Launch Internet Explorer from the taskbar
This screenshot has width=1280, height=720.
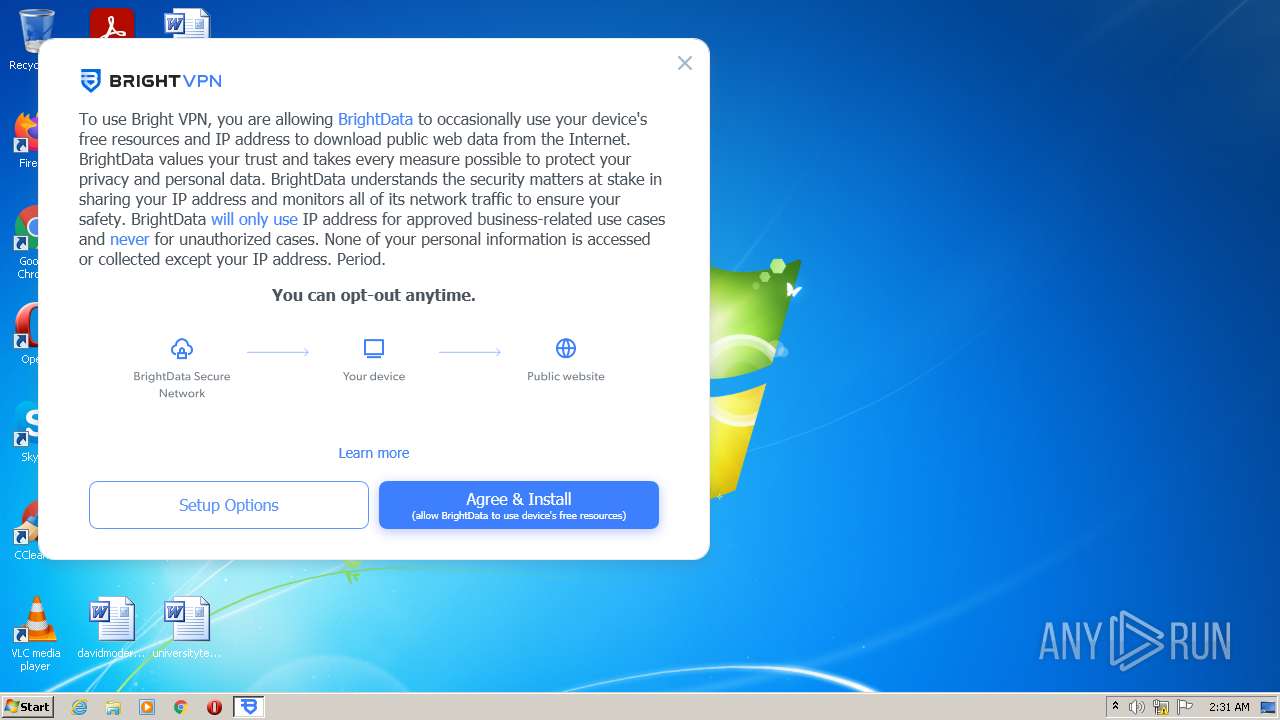point(79,707)
